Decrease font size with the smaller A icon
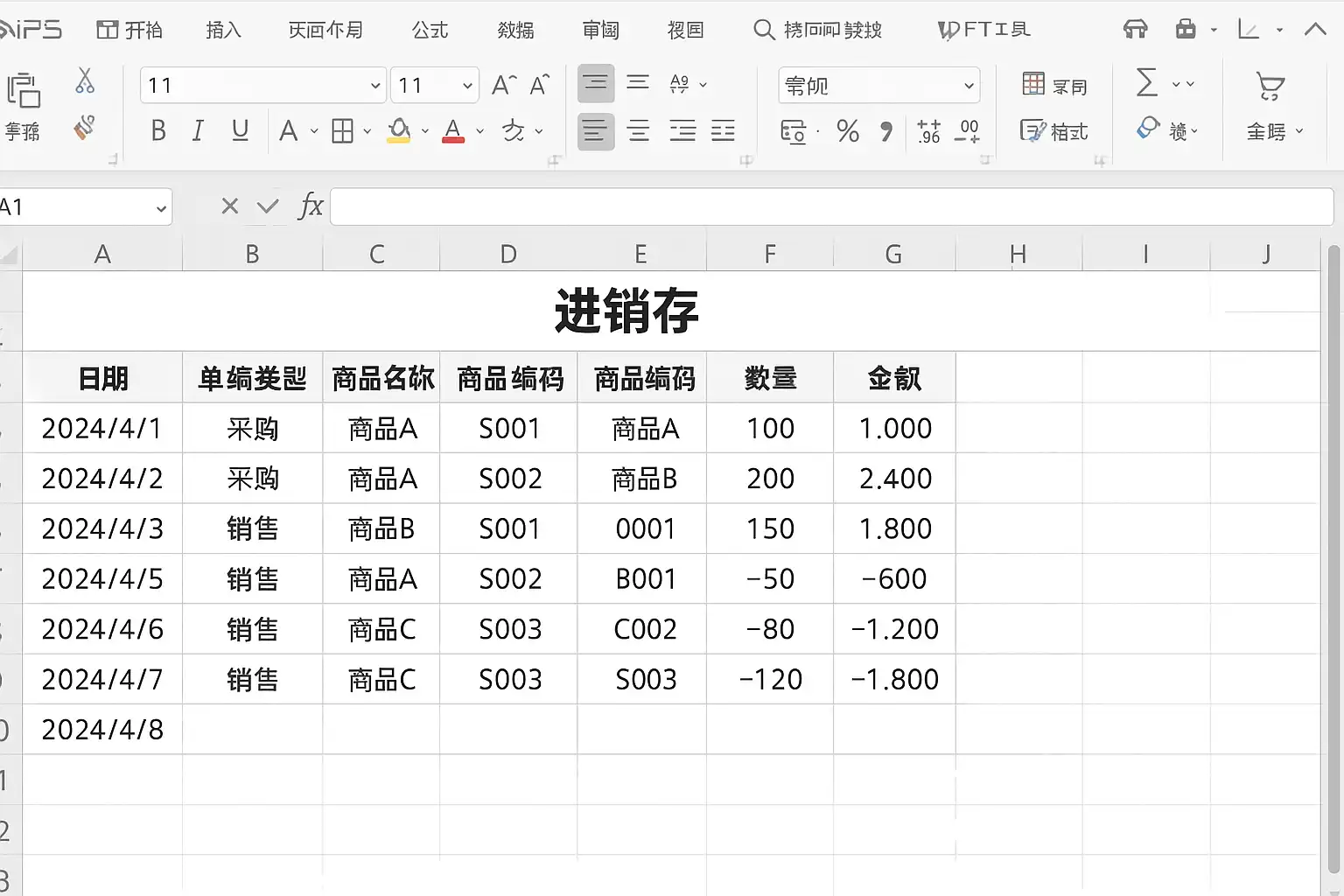This screenshot has height=896, width=1344. pos(540,85)
